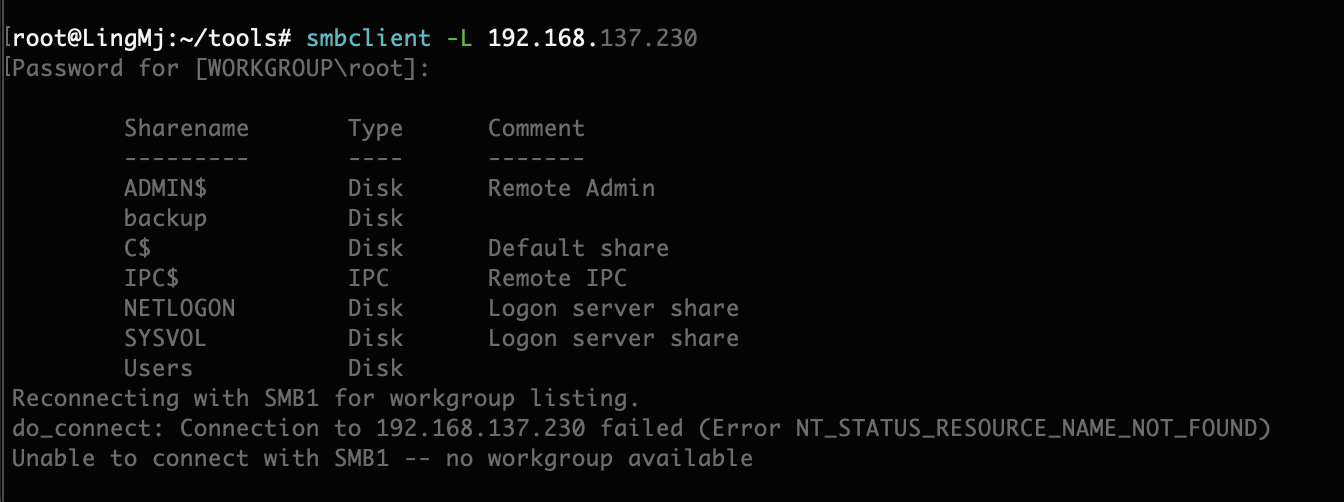Viewport: 1344px width, 502px height.
Task: Click the Remote Admin comment text
Action: tap(571, 188)
